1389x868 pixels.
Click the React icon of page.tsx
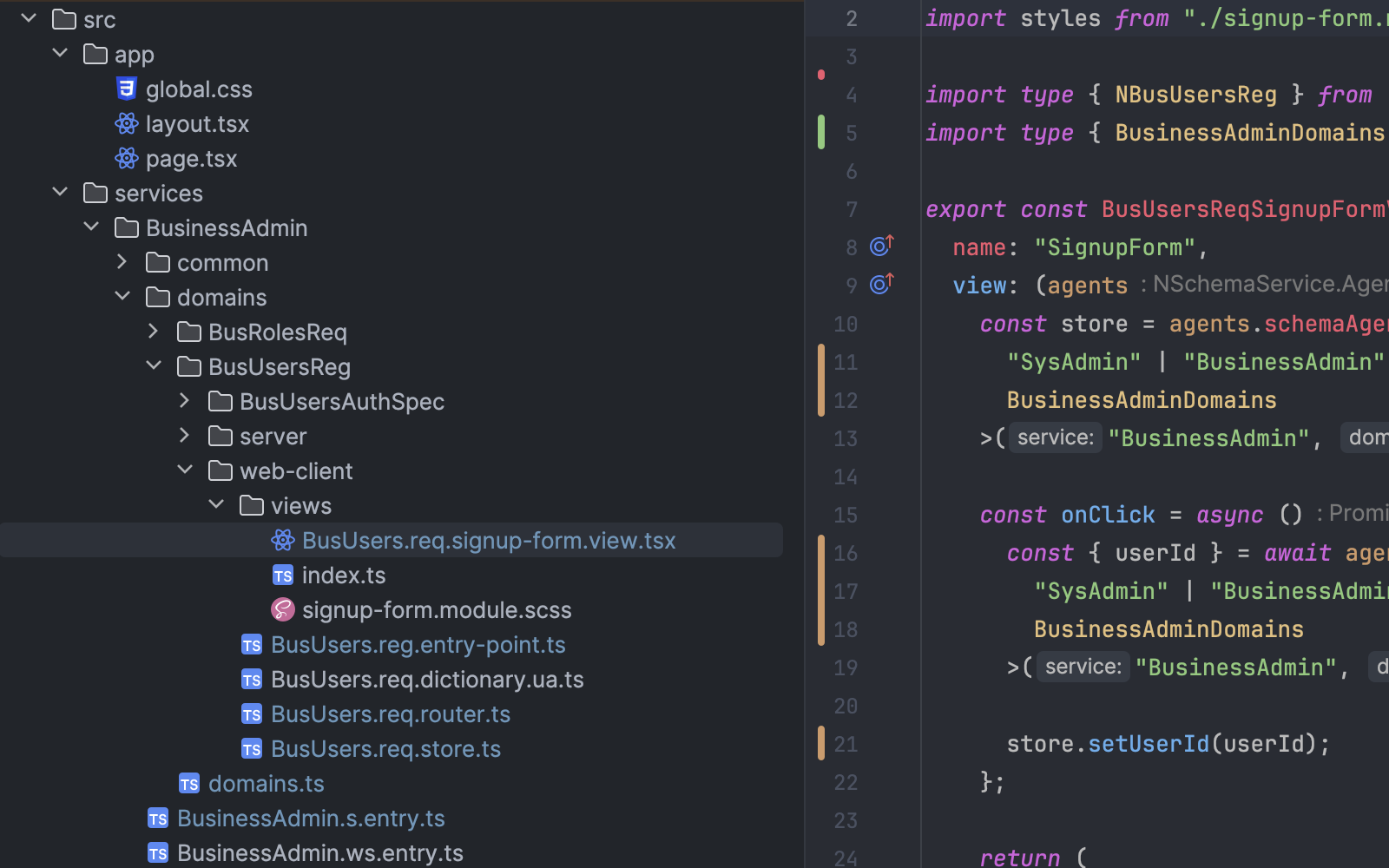click(127, 158)
